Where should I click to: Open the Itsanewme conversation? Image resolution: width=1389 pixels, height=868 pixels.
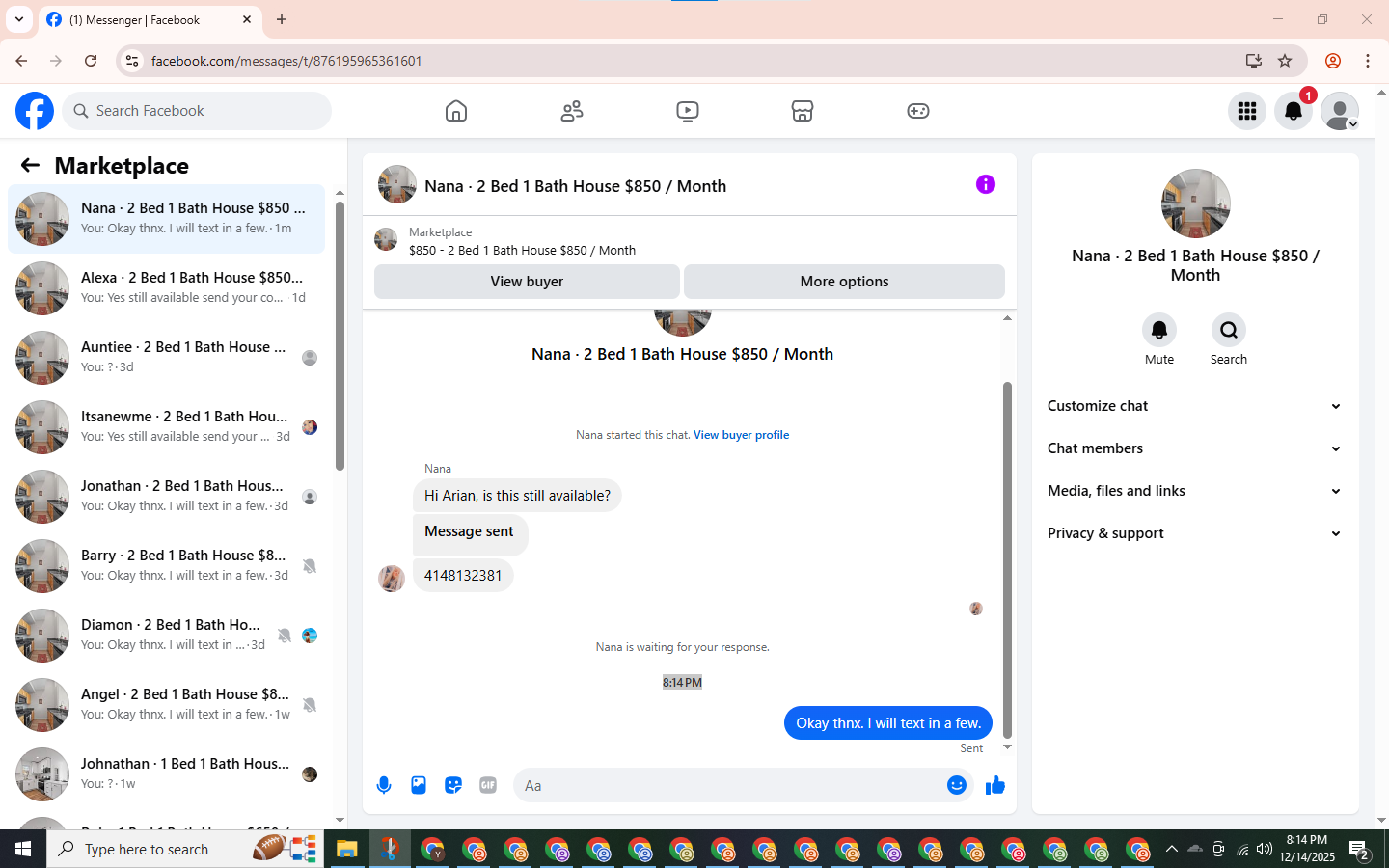point(166,427)
